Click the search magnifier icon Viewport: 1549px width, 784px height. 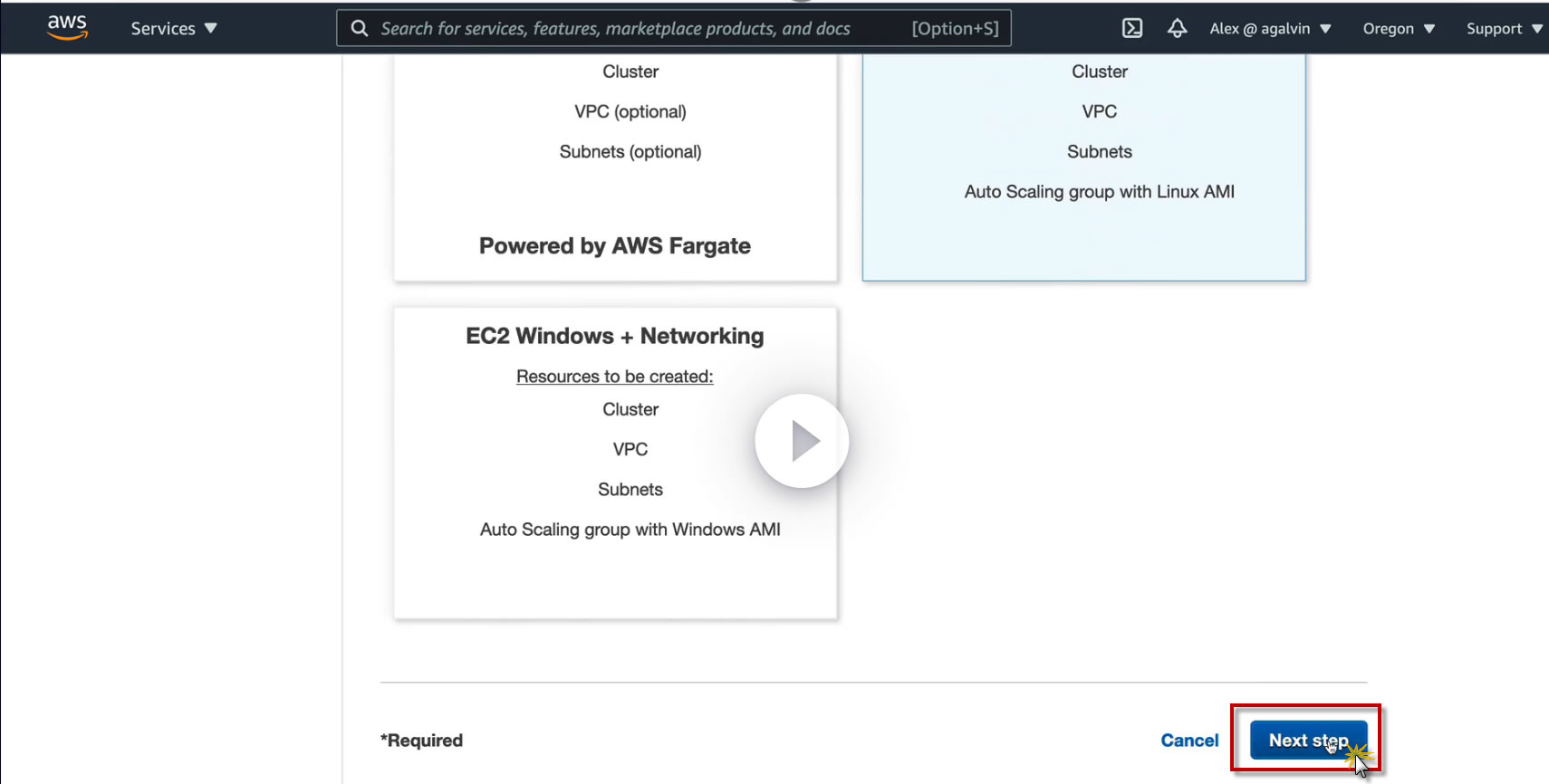tap(360, 28)
